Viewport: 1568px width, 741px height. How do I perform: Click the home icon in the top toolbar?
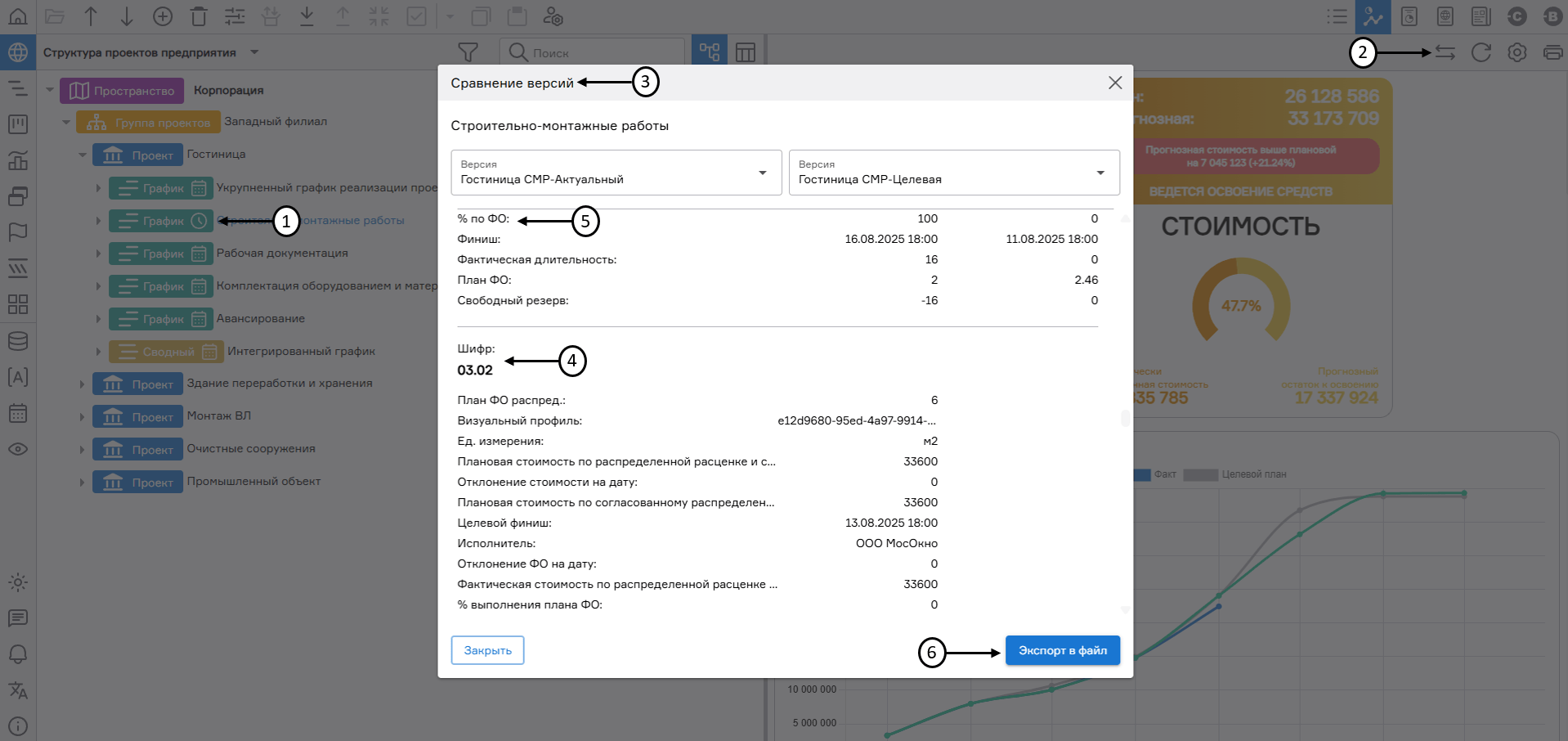[18, 16]
